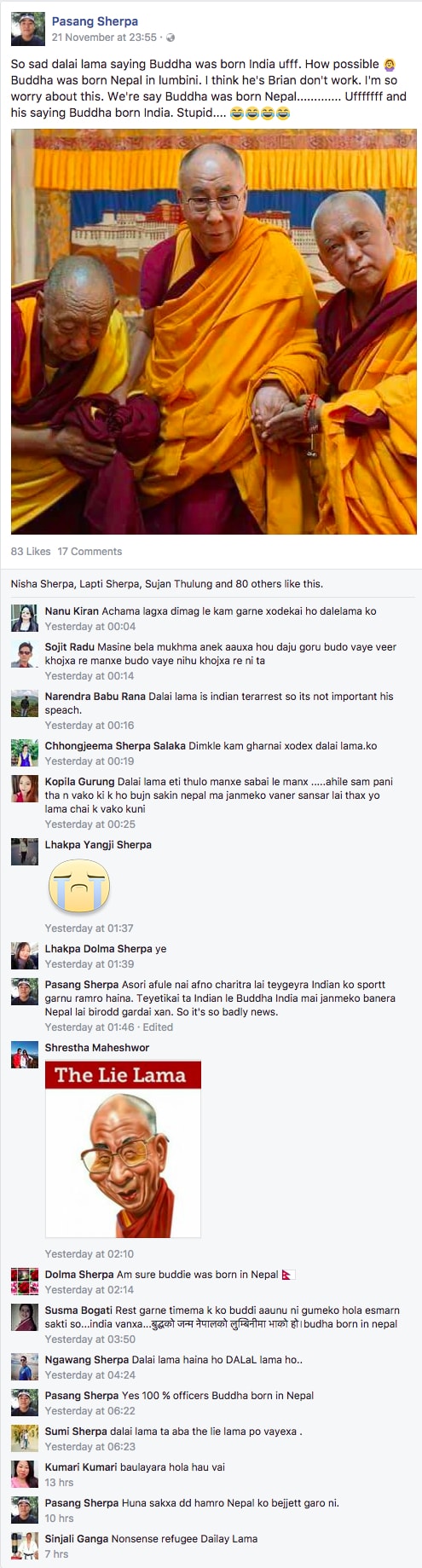Open the main photo of three monks
This screenshot has height=1568, width=422.
tap(214, 332)
